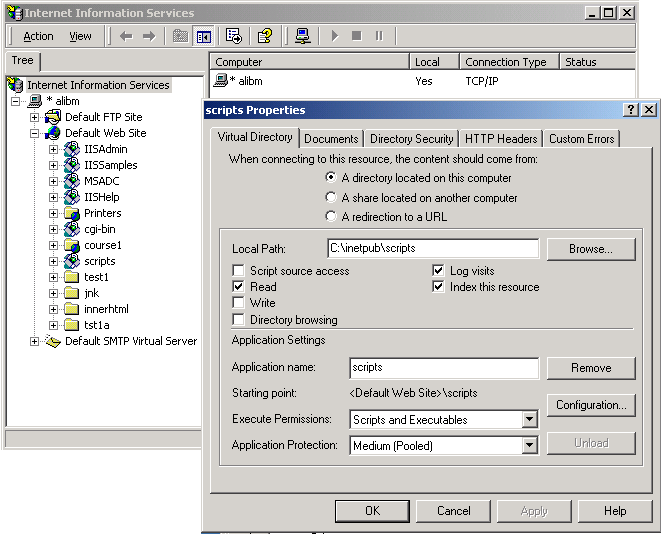Switch to the Directory Security tab
The width and height of the screenshot is (661, 534).
click(x=412, y=139)
